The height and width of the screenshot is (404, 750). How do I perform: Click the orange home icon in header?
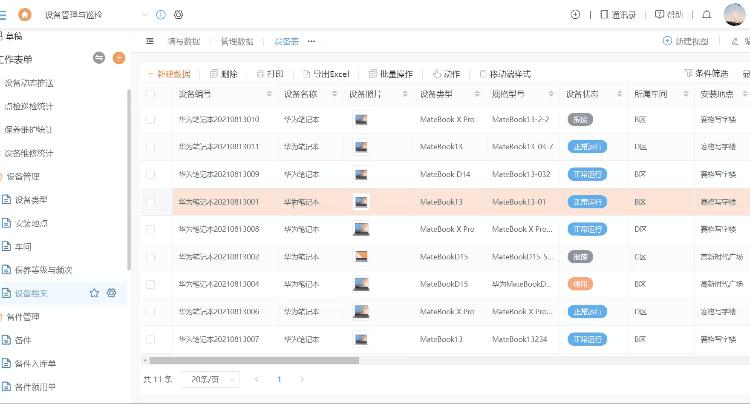pos(24,15)
